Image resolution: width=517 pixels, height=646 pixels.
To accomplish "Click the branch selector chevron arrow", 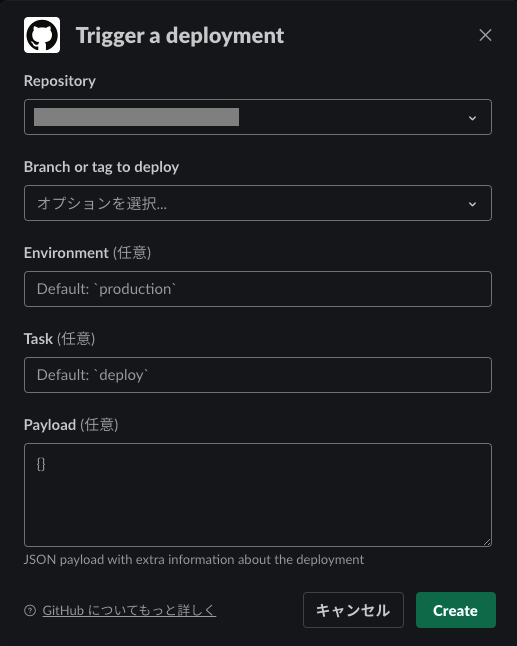I will tap(473, 204).
